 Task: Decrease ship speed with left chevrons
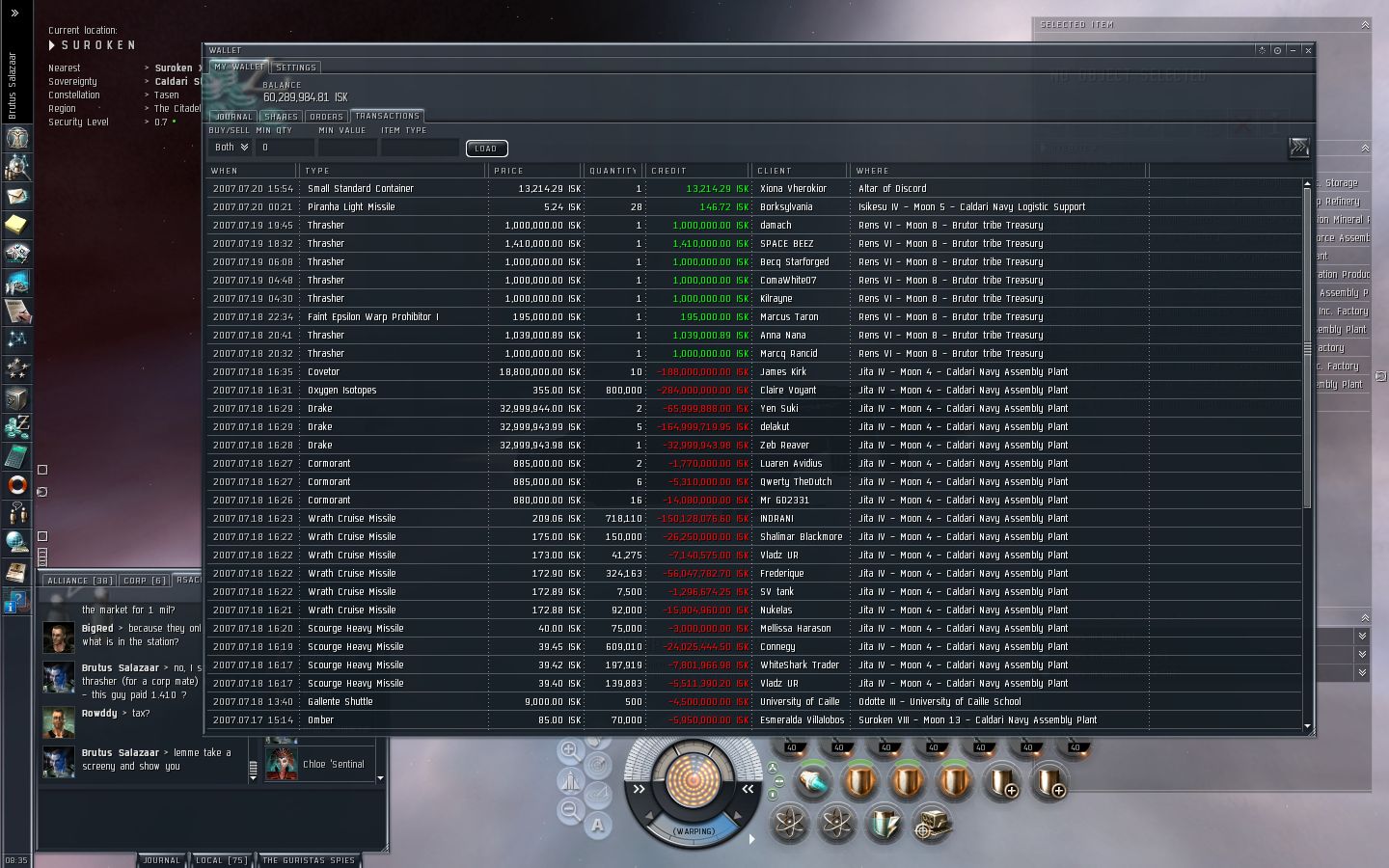(x=640, y=789)
